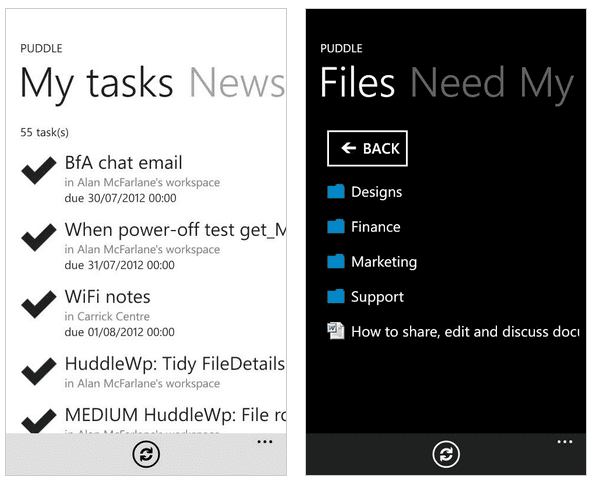Click the due 31/07/2012 00:00 date
The height and width of the screenshot is (481, 594).
point(120,265)
